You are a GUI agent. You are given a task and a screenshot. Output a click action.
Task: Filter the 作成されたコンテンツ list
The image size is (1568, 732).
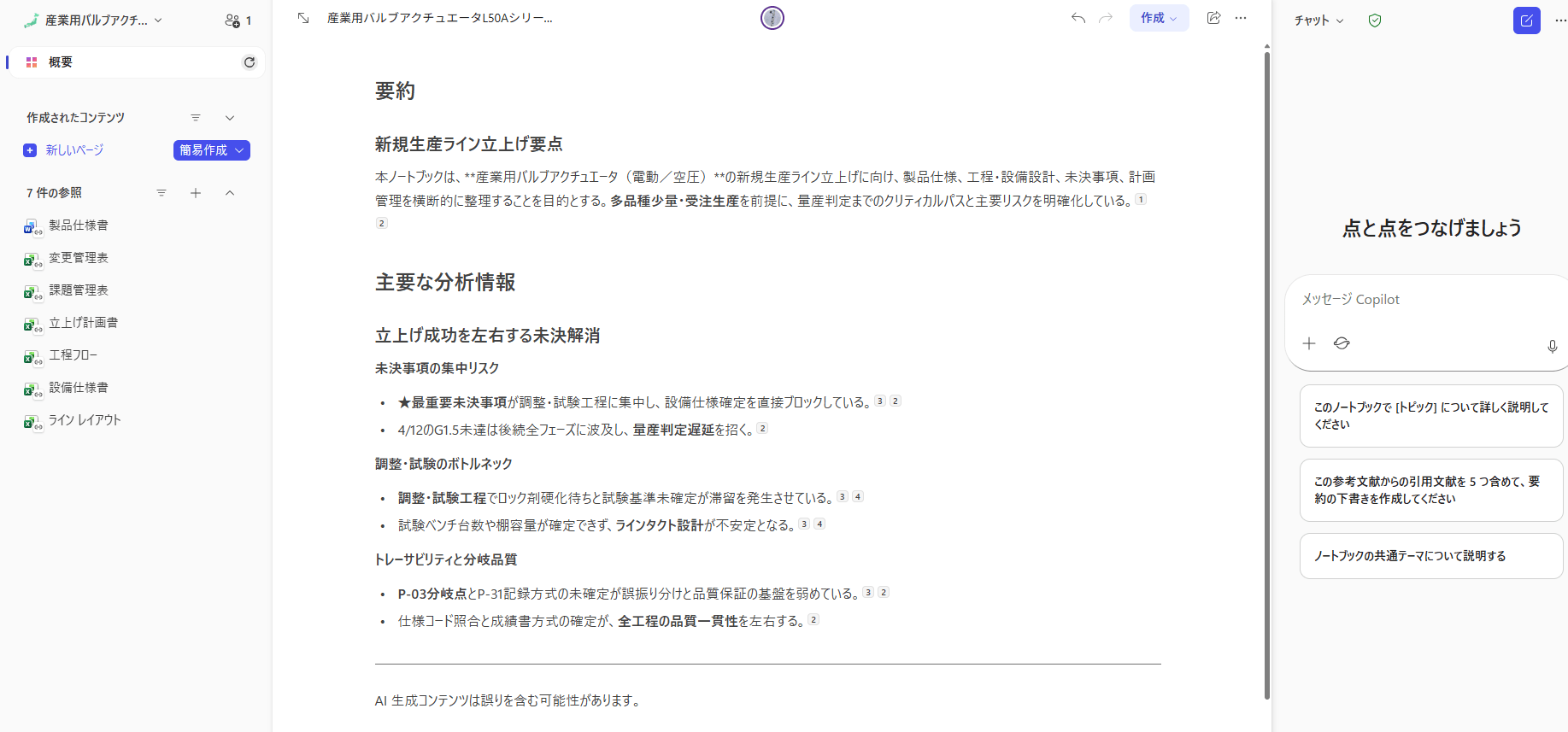pos(196,118)
